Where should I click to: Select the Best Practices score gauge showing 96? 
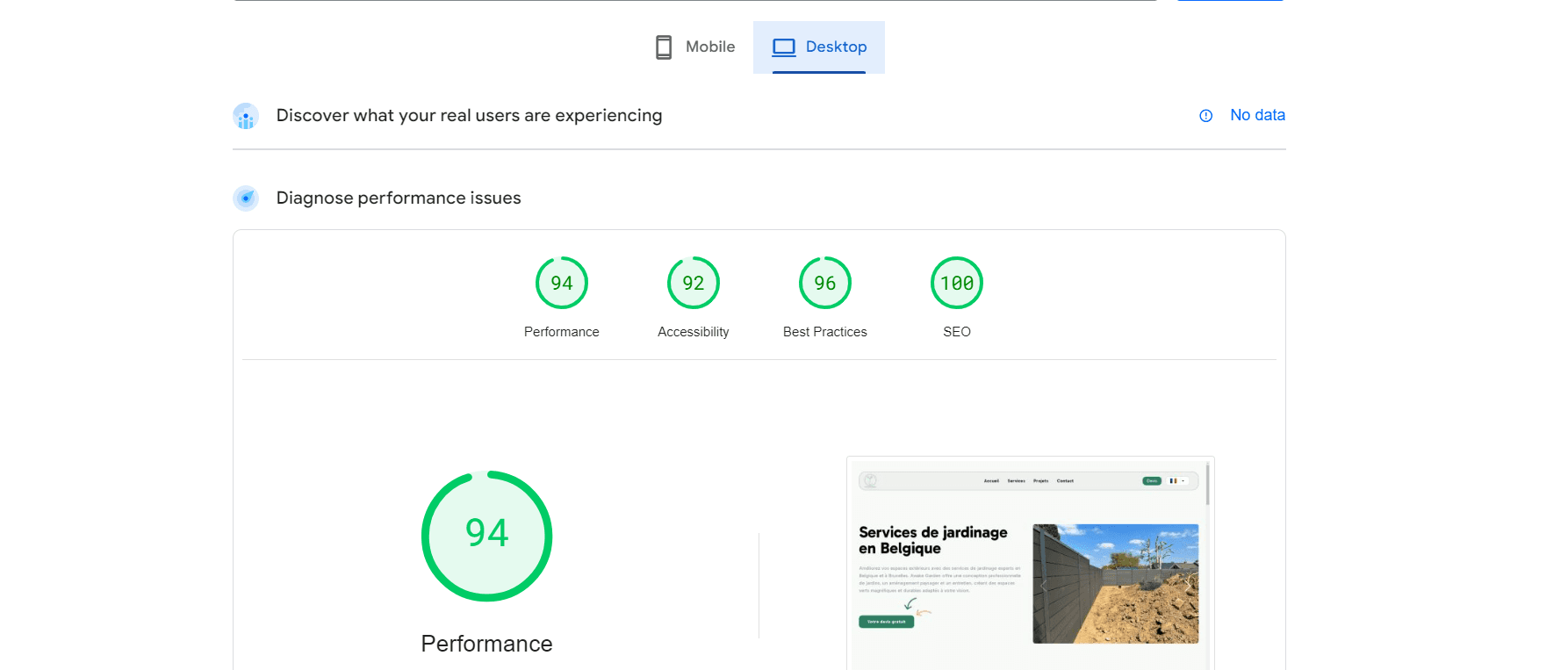[x=824, y=283]
